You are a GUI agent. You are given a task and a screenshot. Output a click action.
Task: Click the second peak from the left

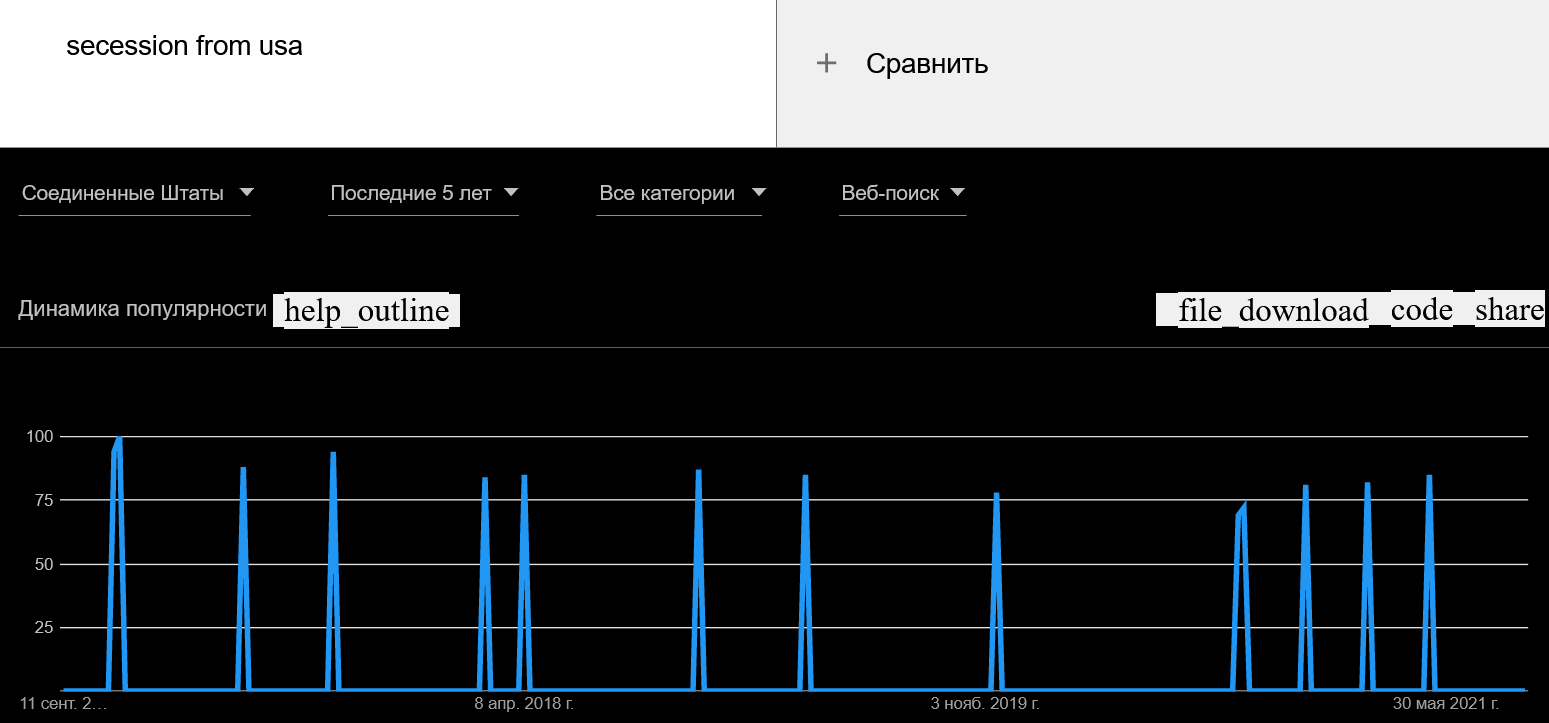(243, 469)
